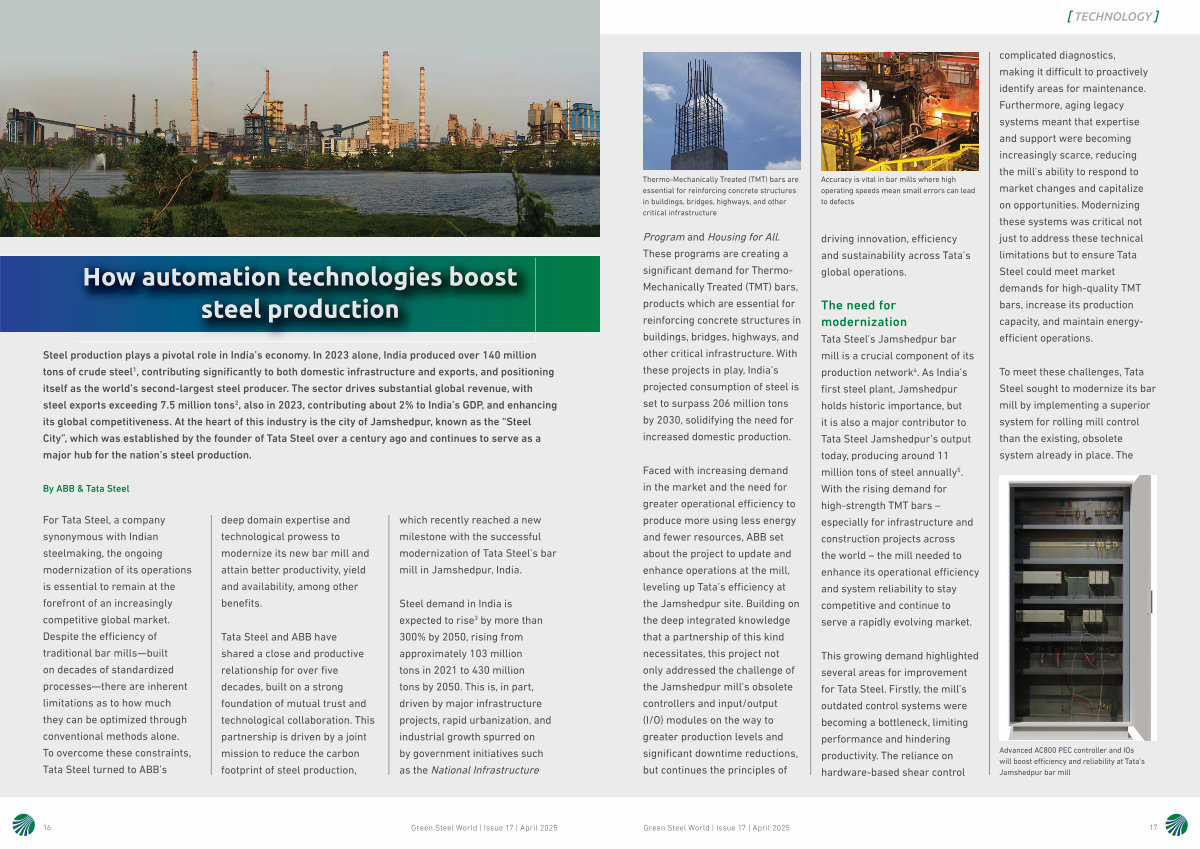The height and width of the screenshot is (849, 1200).
Task: Click the page number "16" in the footer
Action: [47, 828]
